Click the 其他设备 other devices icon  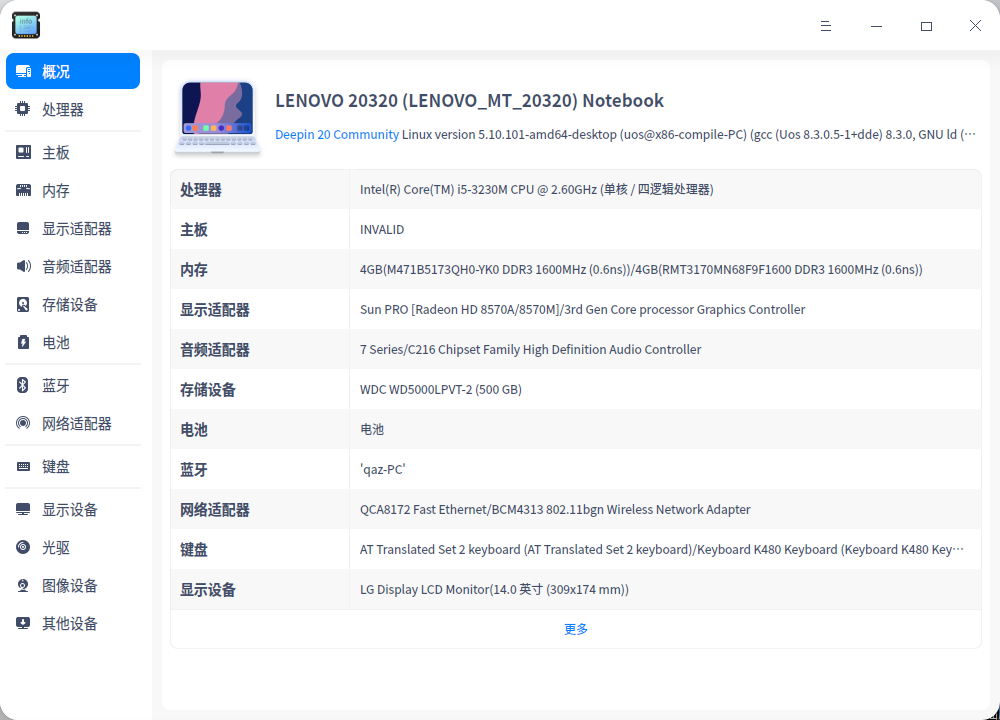23,623
